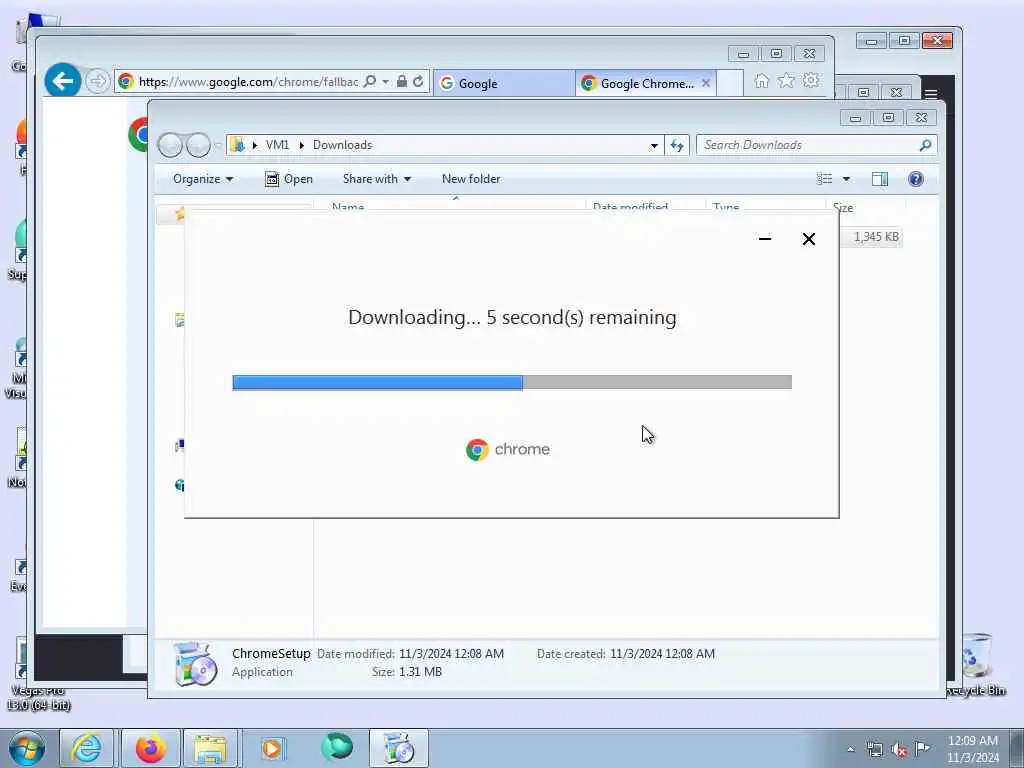Image resolution: width=1024 pixels, height=768 pixels.
Task: Open the Recycle Bin desktop icon
Action: (976, 664)
